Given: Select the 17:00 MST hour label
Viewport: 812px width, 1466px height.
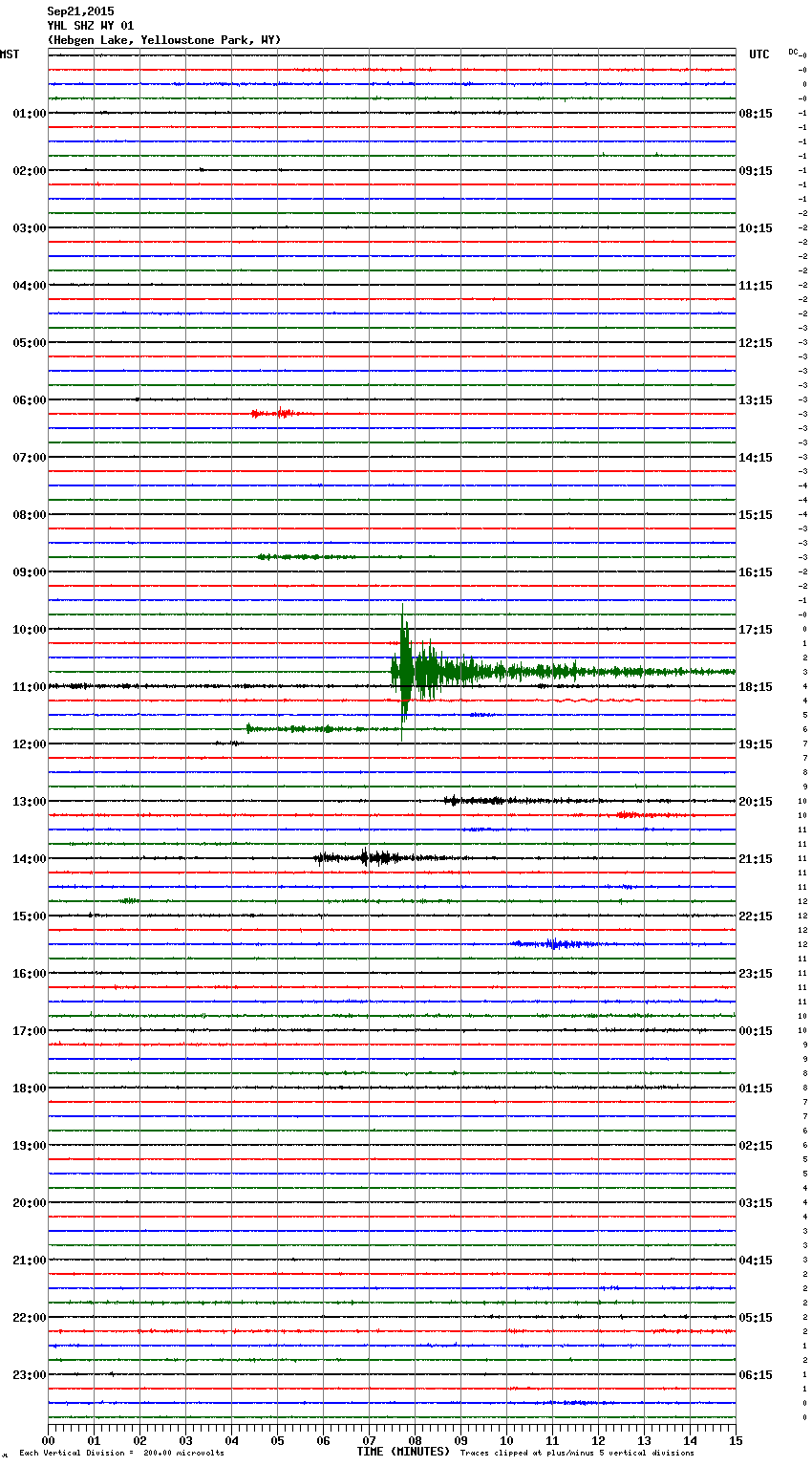Looking at the screenshot, I should (29, 1031).
